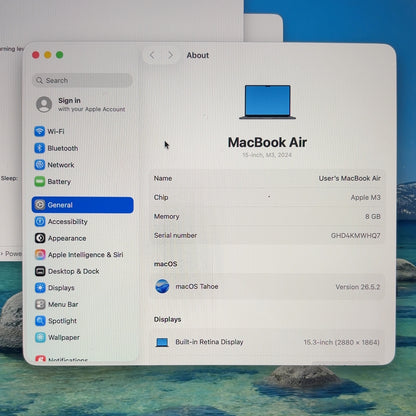Select the Displays sidebar icon

pyautogui.click(x=40, y=288)
